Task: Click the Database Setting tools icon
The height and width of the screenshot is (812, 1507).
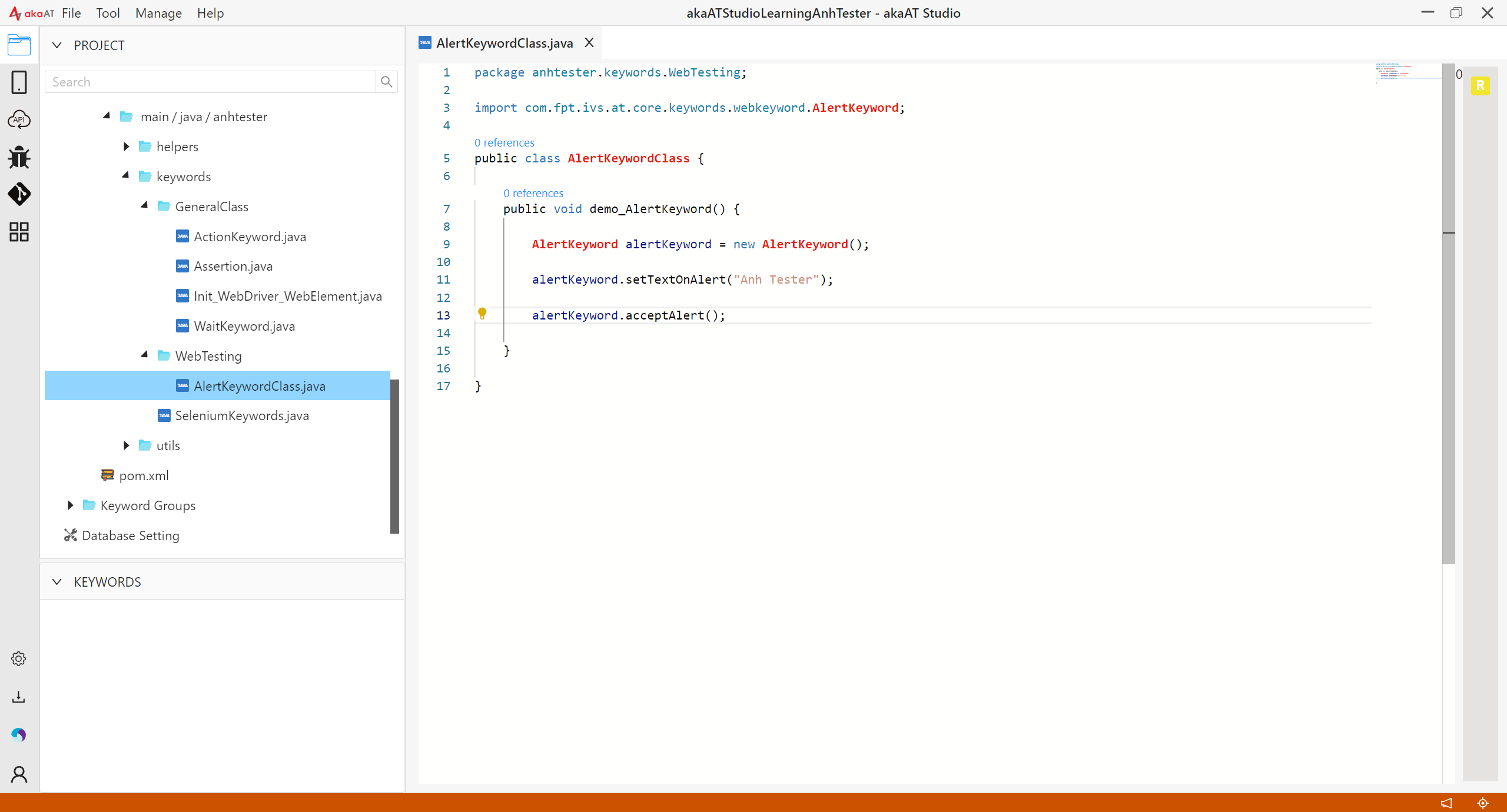Action: click(x=71, y=535)
